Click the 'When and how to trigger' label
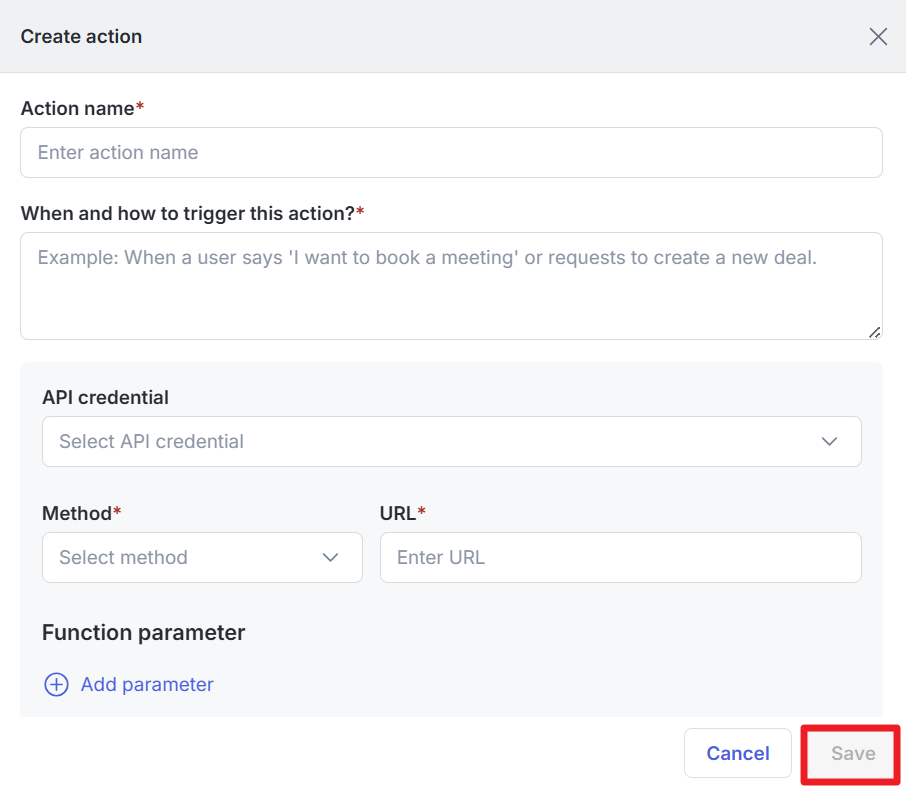906x797 pixels. point(188,213)
